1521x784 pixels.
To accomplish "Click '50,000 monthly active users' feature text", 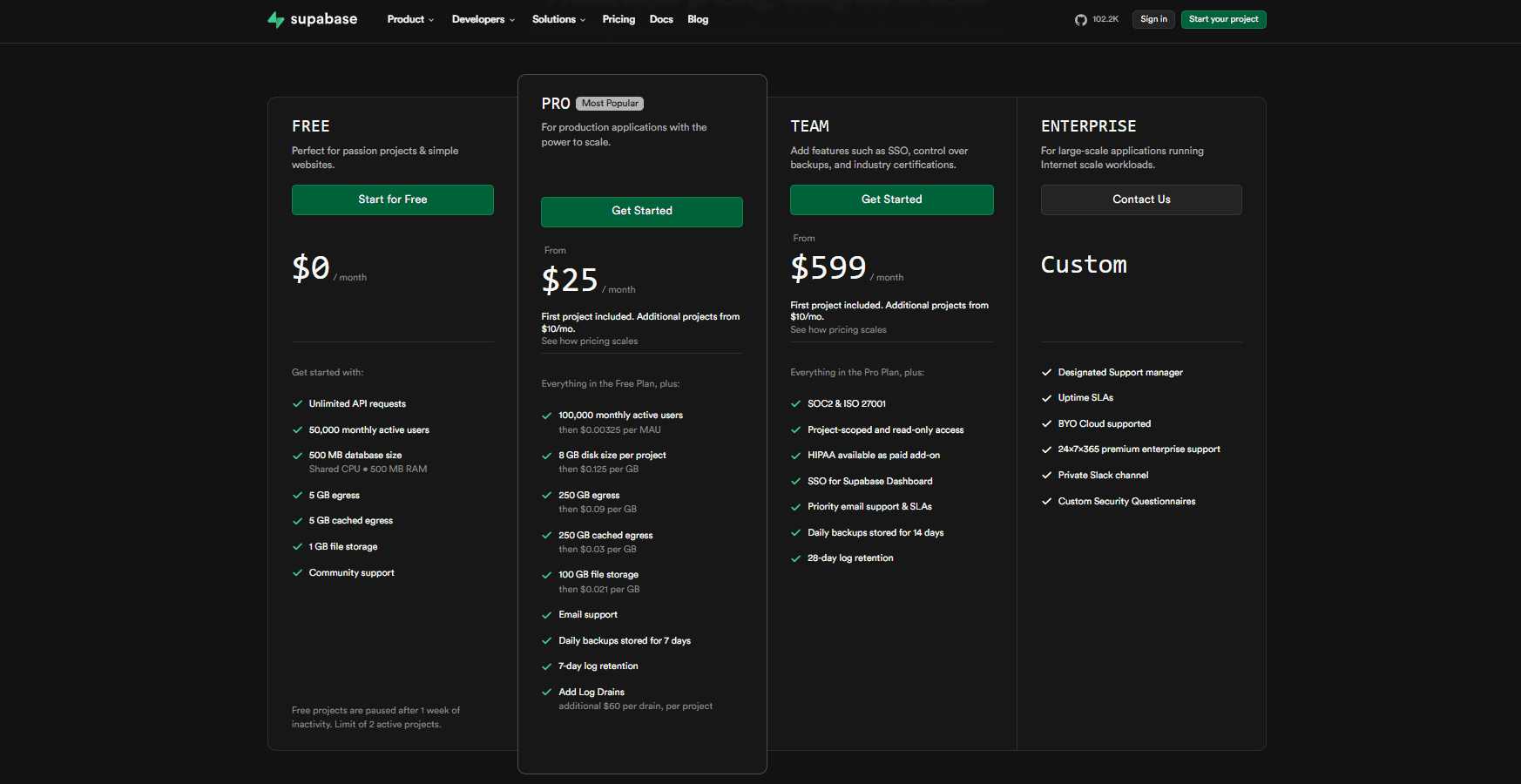I will click(369, 430).
